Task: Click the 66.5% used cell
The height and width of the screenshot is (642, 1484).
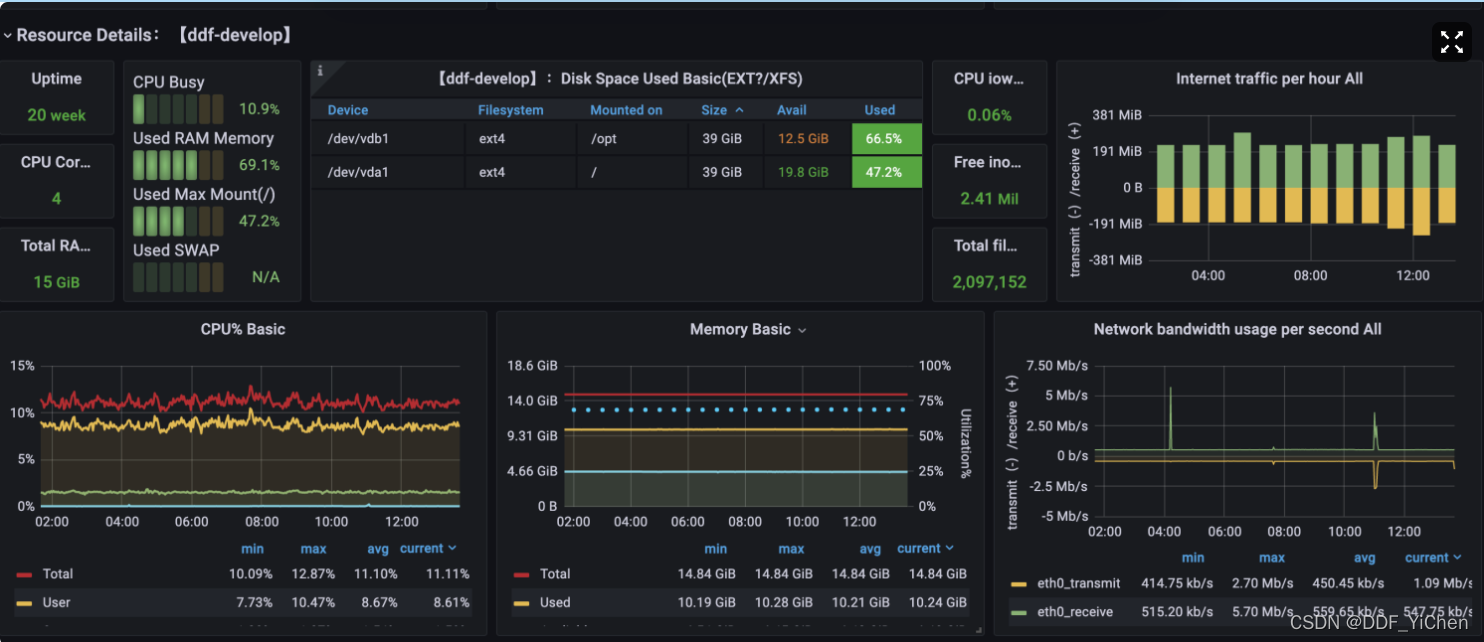Action: (x=886, y=139)
